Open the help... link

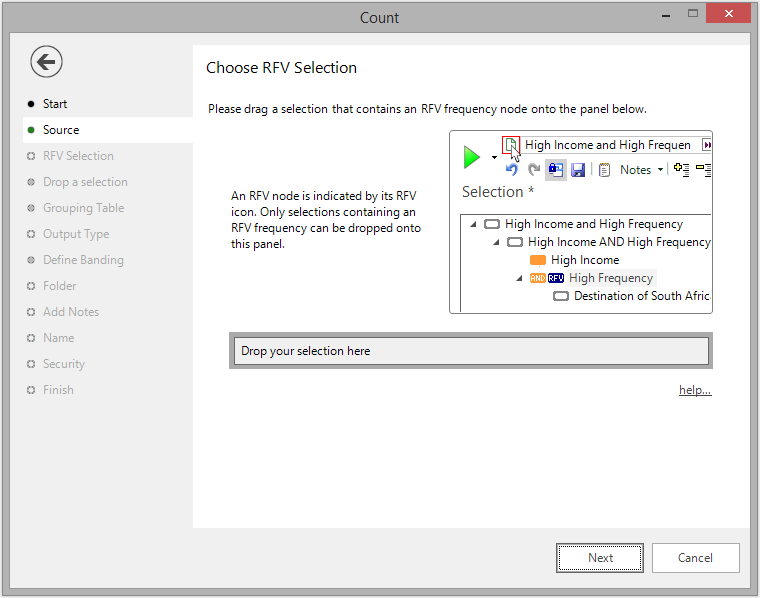[x=695, y=390]
